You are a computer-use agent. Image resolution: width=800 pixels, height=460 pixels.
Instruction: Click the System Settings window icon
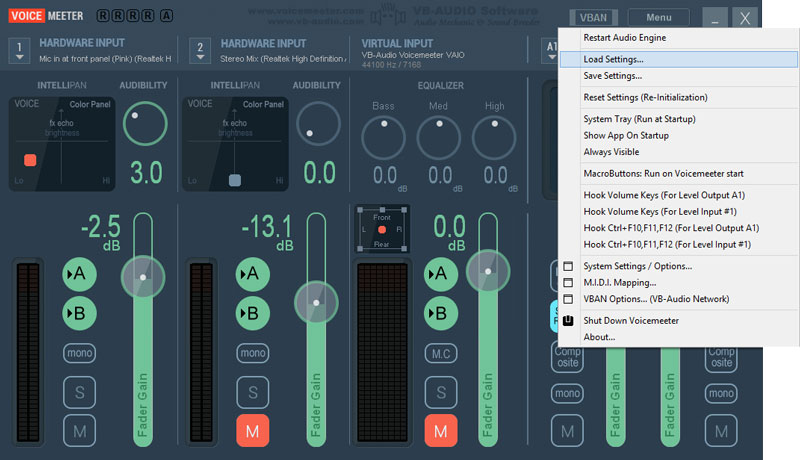point(568,266)
